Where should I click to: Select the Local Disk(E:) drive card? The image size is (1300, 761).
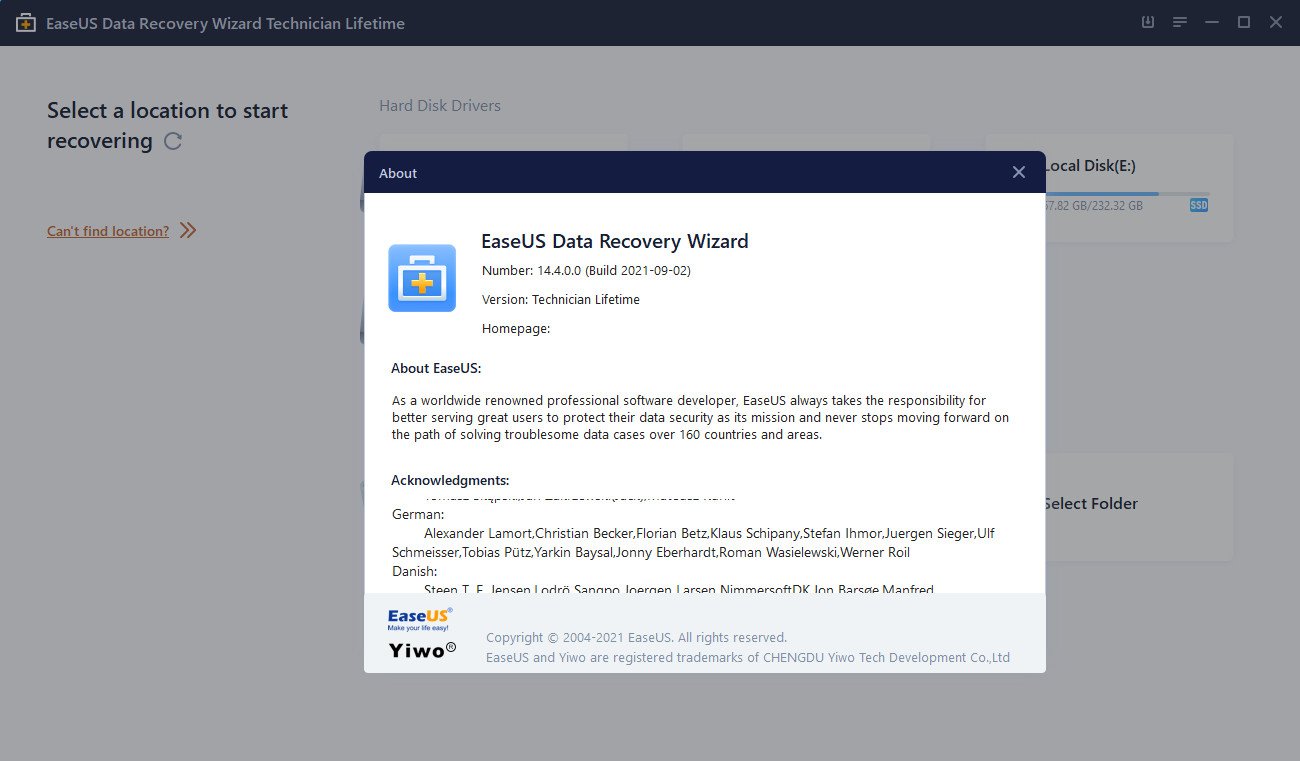tap(1139, 188)
